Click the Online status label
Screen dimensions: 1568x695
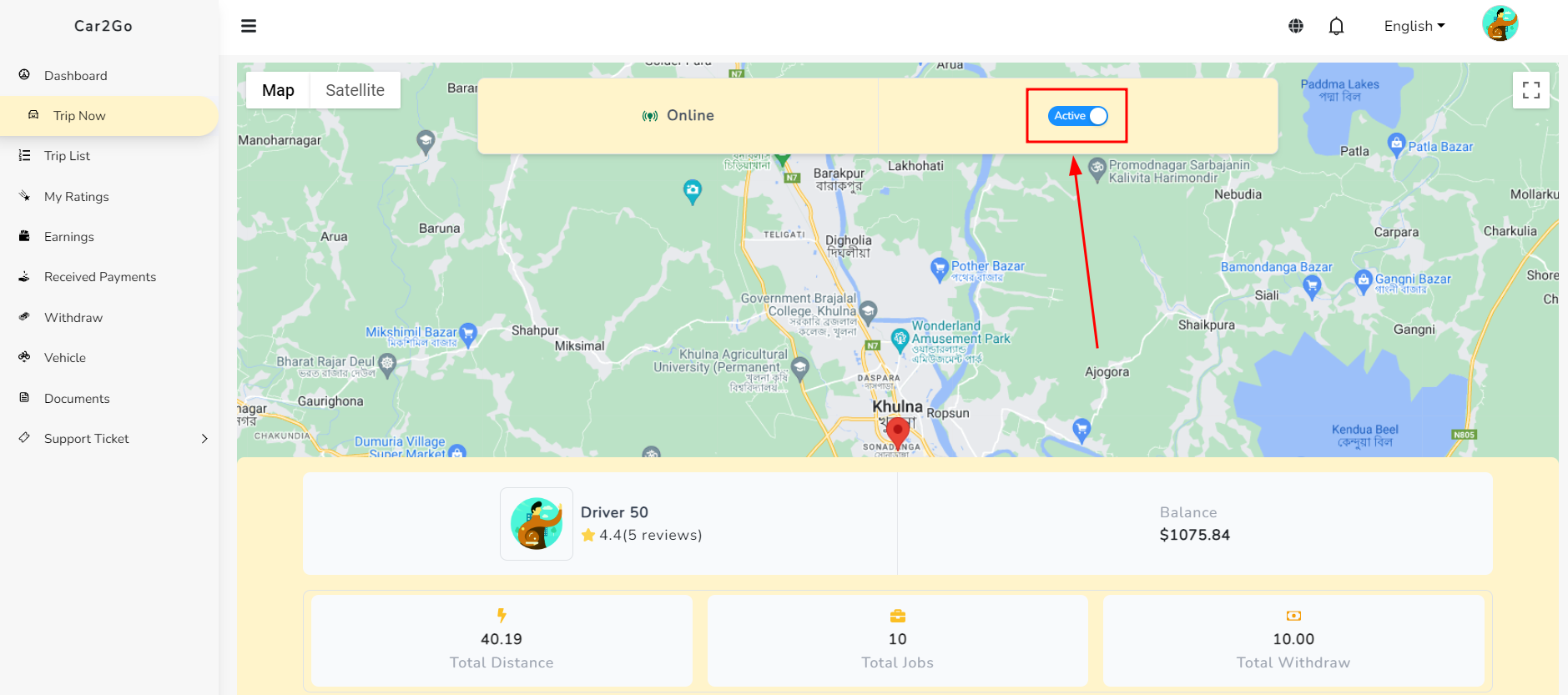tap(690, 115)
